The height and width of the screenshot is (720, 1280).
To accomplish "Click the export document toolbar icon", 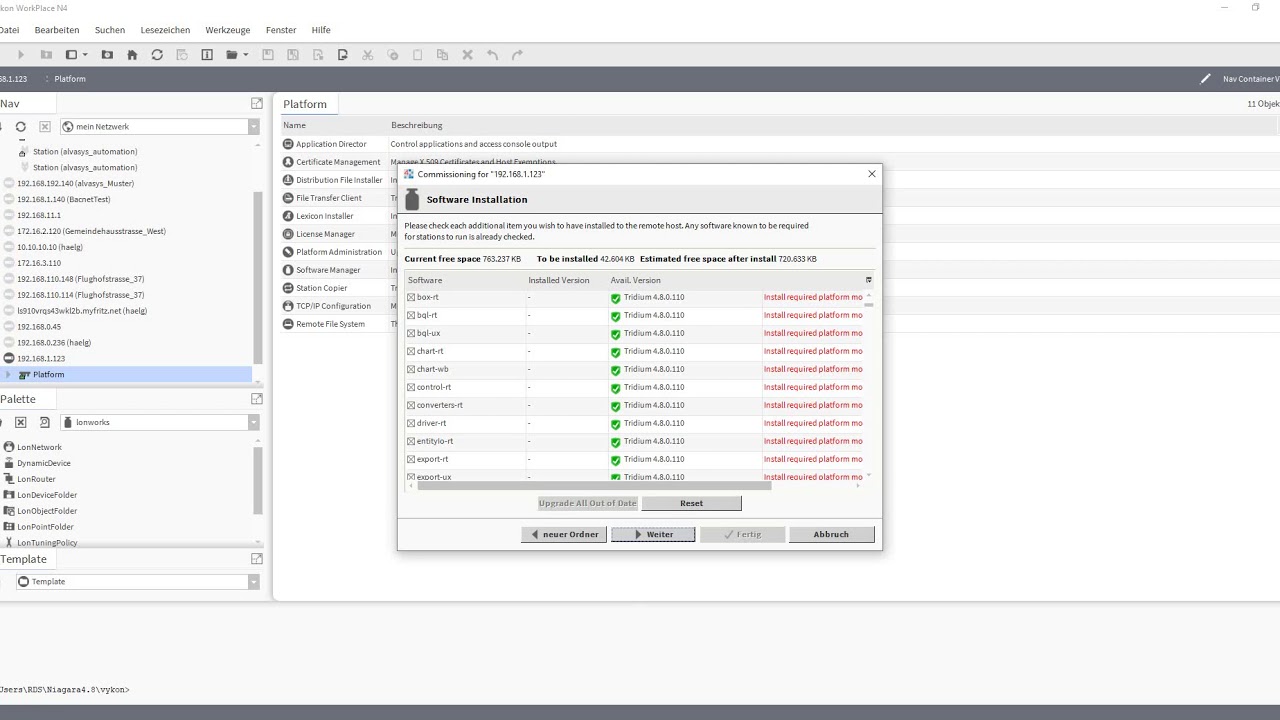I will tap(342, 55).
